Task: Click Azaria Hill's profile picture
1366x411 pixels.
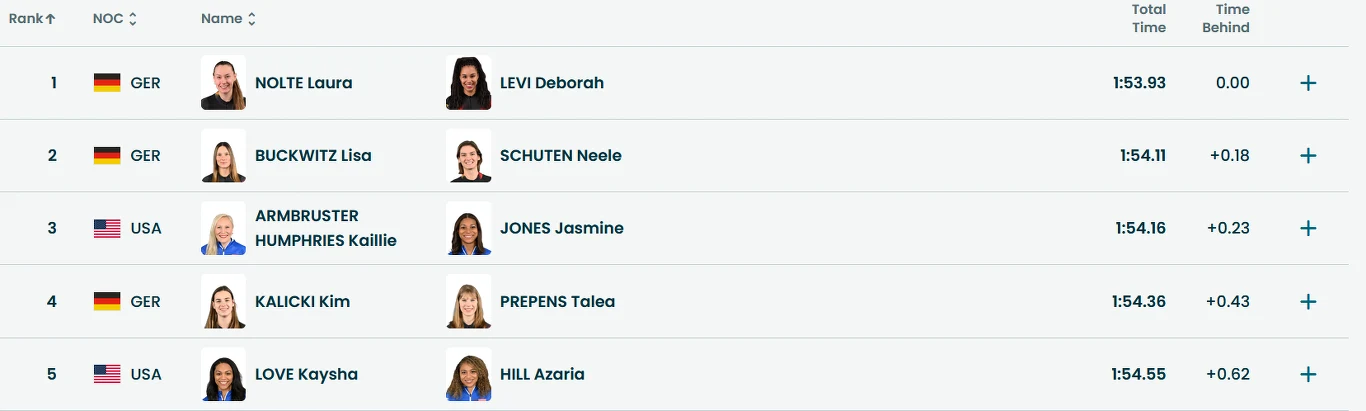Action: click(x=468, y=374)
